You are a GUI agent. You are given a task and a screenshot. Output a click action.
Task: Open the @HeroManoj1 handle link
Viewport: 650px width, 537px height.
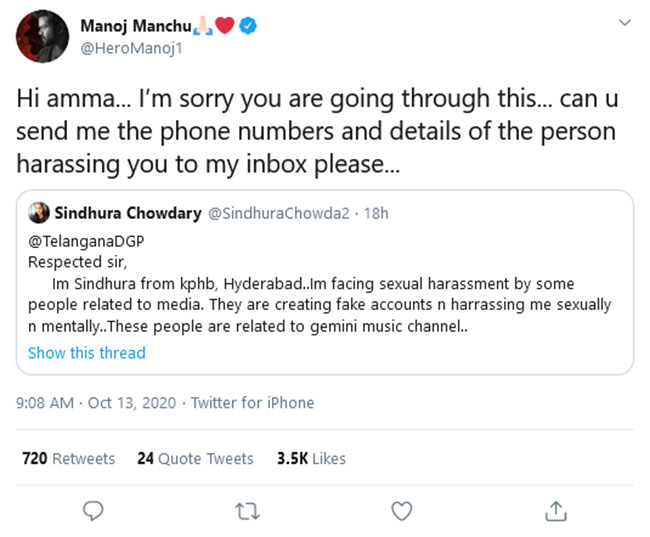118,50
